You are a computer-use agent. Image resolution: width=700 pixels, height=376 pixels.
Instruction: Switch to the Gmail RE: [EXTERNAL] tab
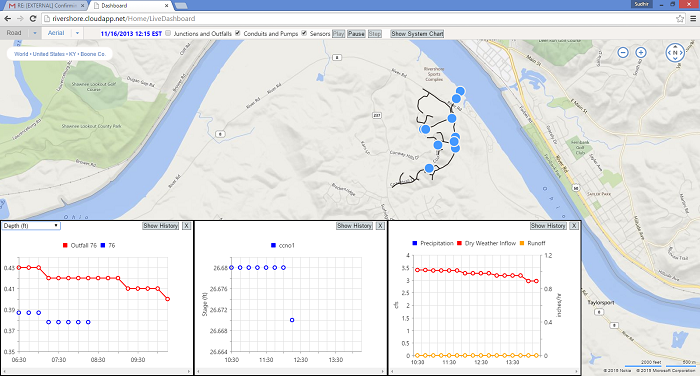click(x=45, y=6)
